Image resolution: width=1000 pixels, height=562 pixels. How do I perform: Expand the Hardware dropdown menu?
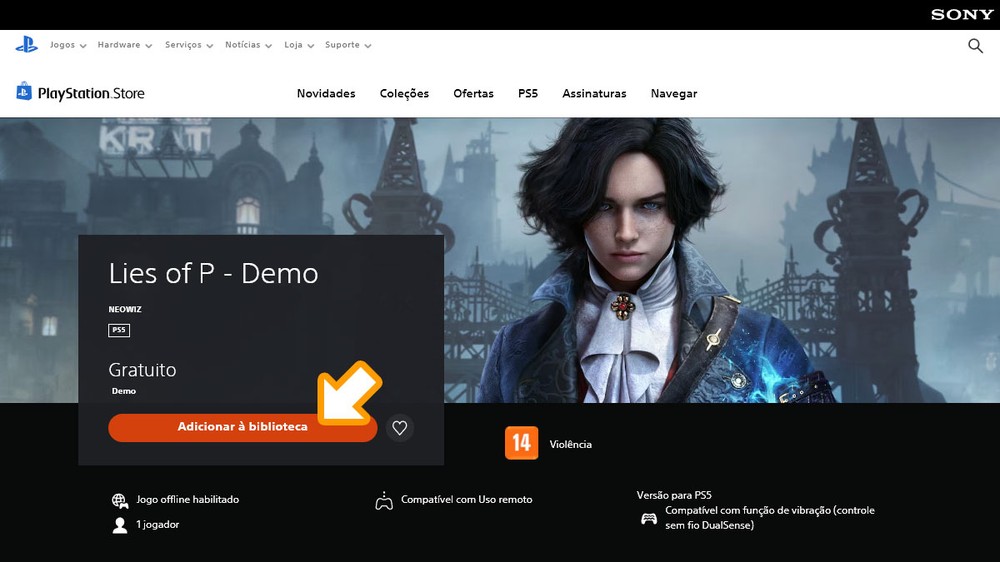124,45
